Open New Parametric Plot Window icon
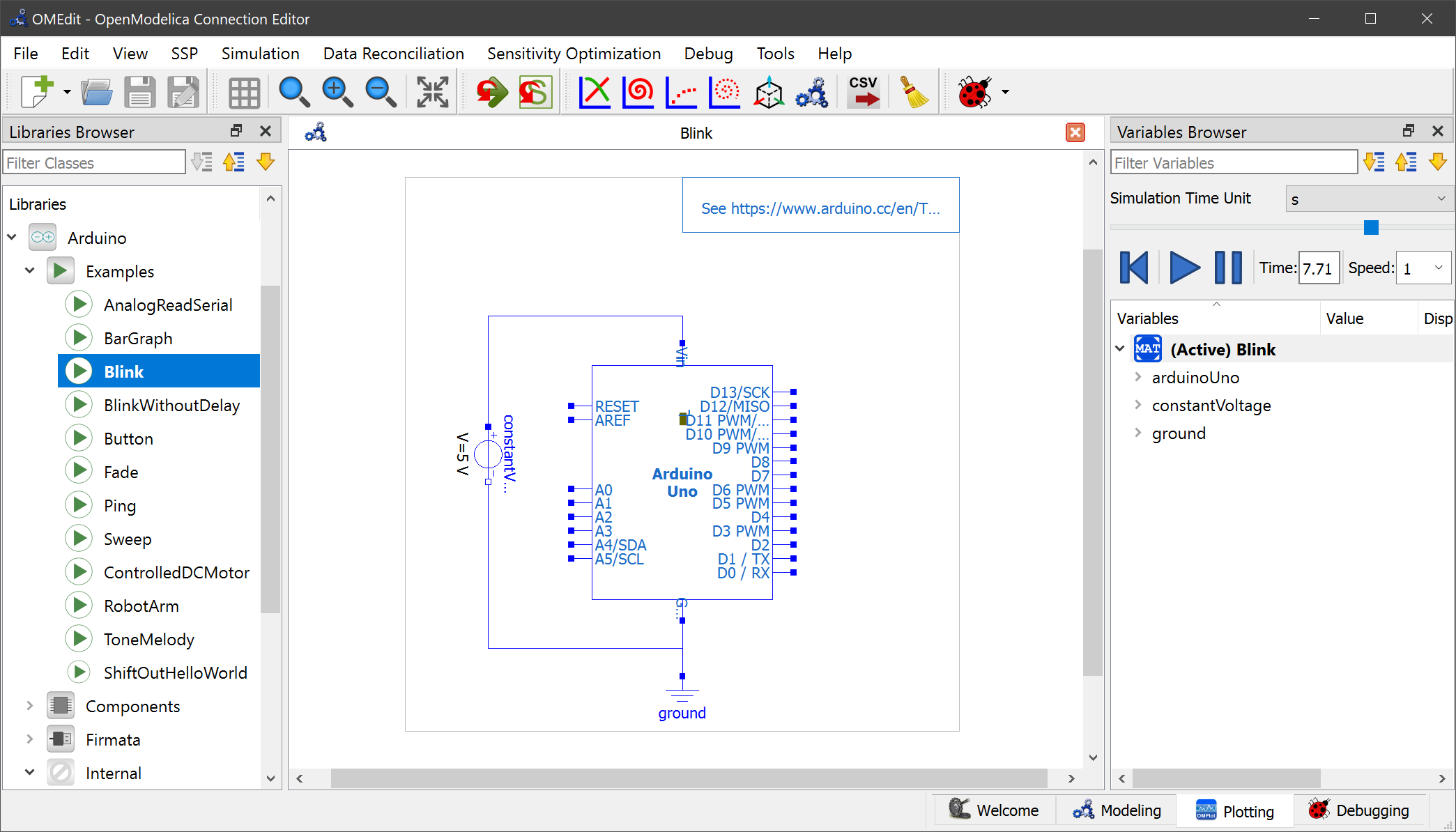Image resolution: width=1456 pixels, height=832 pixels. tap(638, 91)
